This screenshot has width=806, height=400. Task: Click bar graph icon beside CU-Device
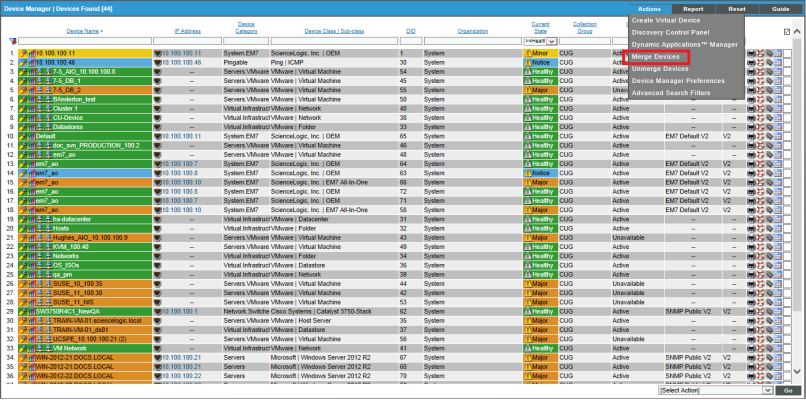[x=31, y=118]
